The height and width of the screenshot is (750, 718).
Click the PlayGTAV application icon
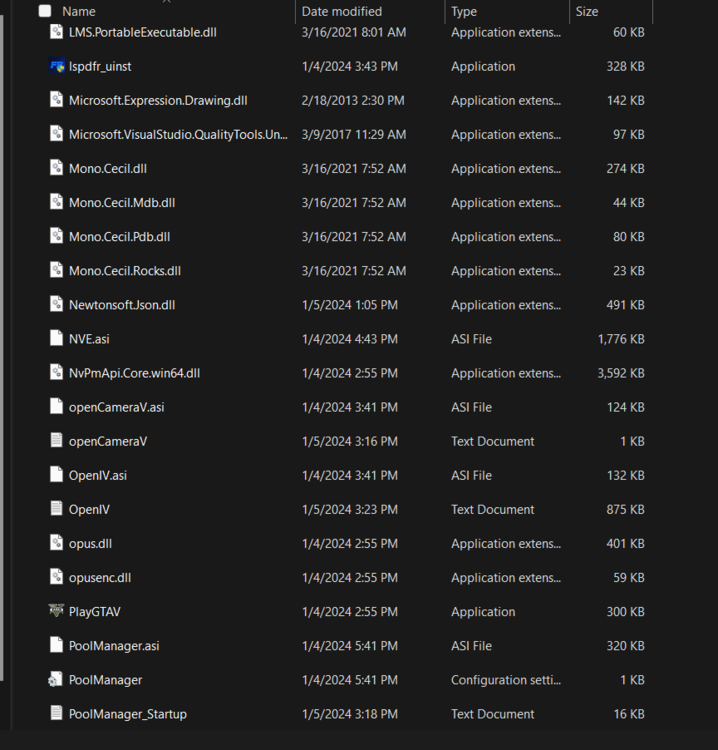tap(56, 611)
